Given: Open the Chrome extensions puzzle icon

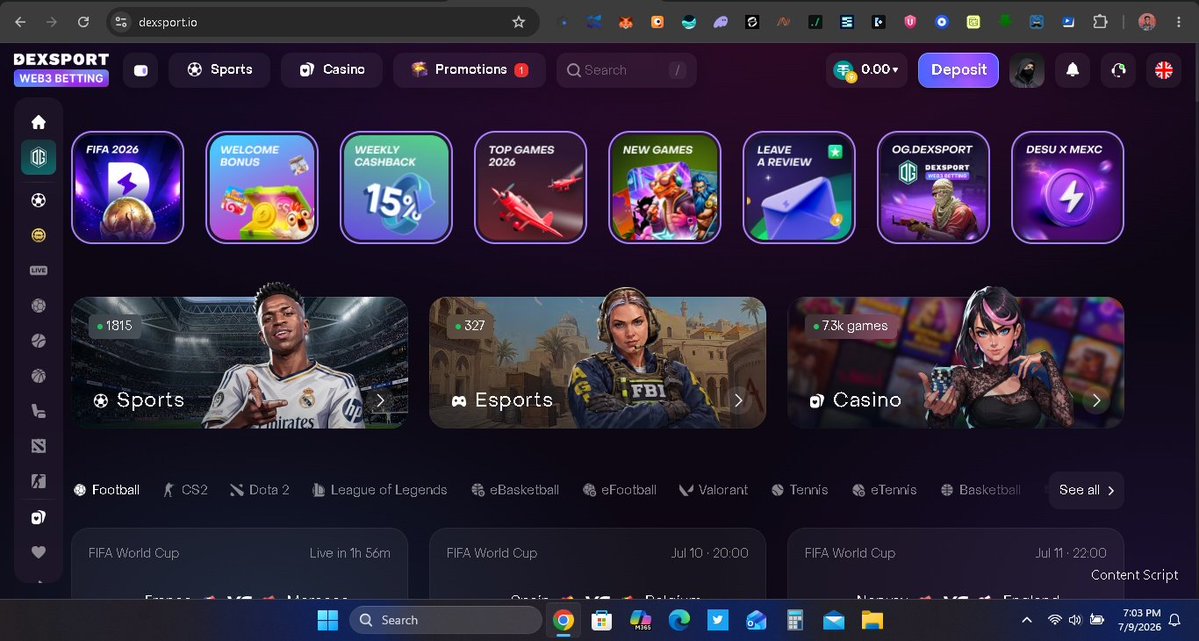Looking at the screenshot, I should click(x=1100, y=22).
